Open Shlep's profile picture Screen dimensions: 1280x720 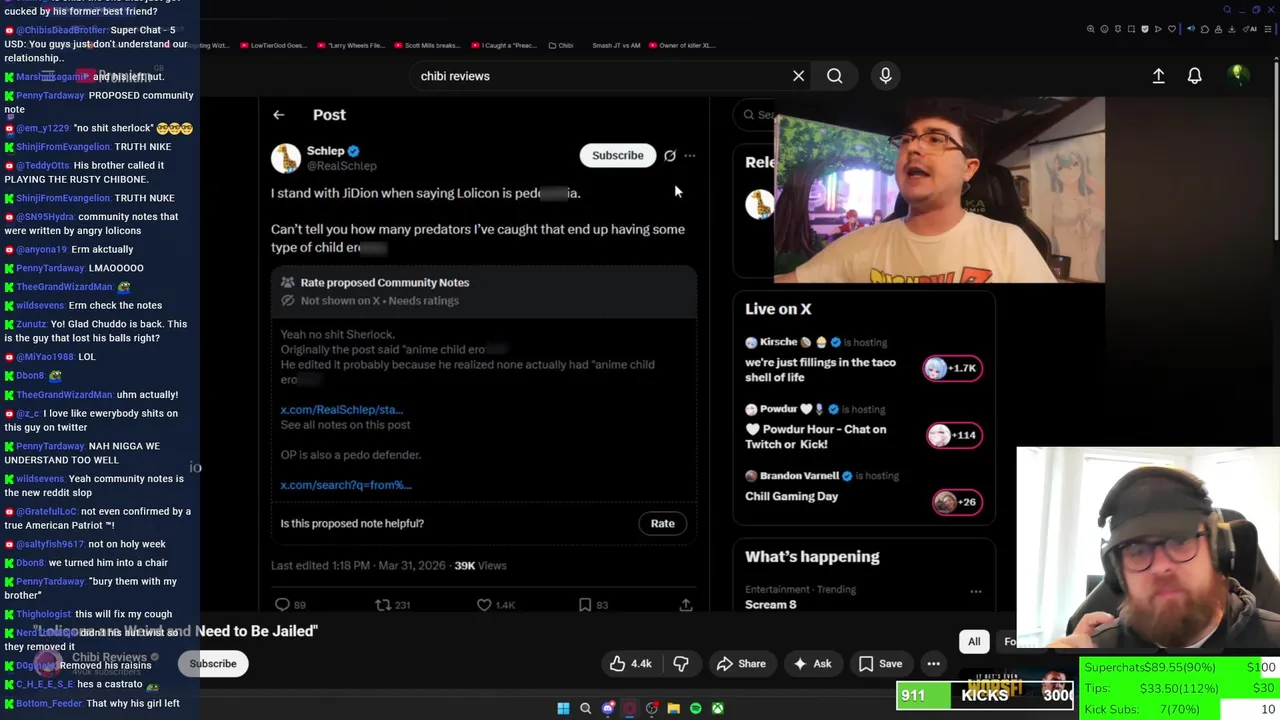coord(286,158)
